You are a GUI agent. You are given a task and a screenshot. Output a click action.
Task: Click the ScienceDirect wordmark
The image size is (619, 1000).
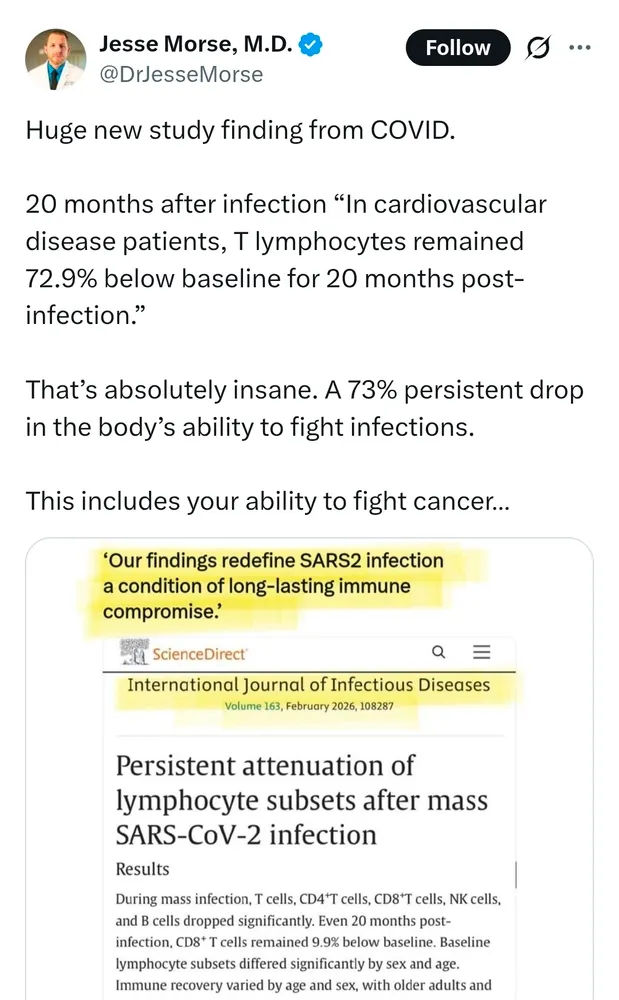(x=199, y=655)
